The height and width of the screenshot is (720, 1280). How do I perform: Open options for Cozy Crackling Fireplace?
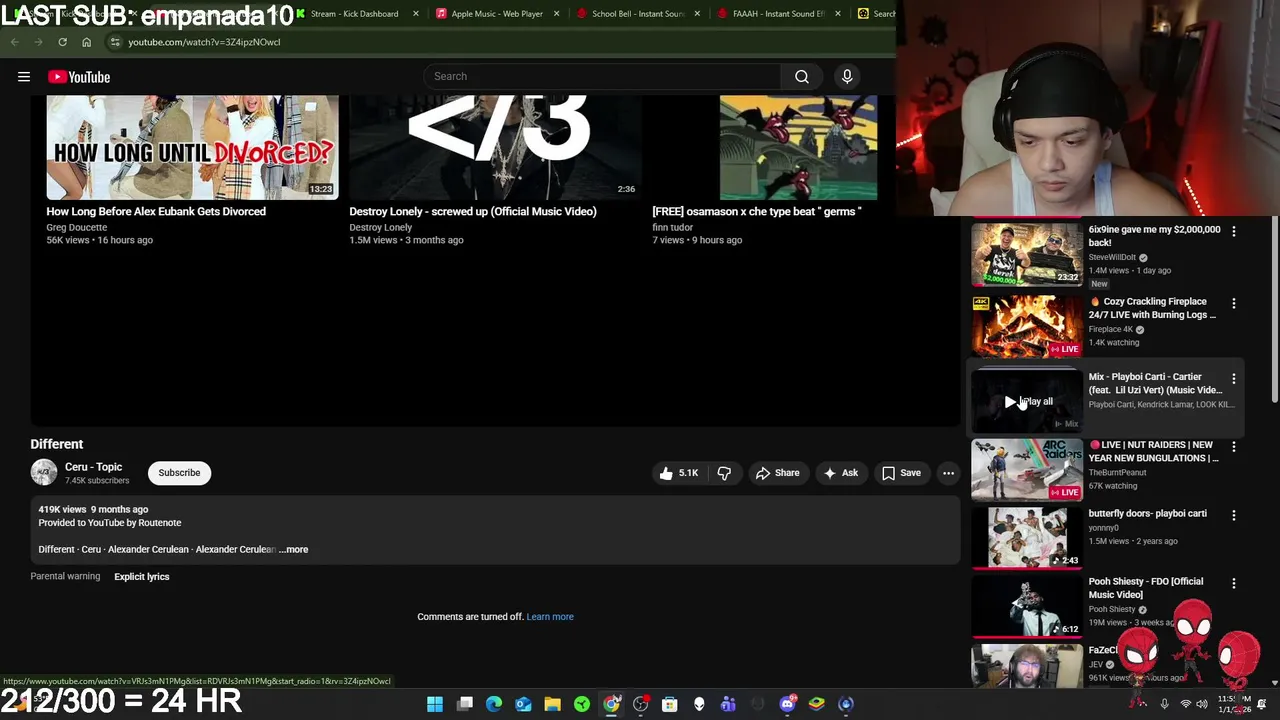click(x=1233, y=303)
